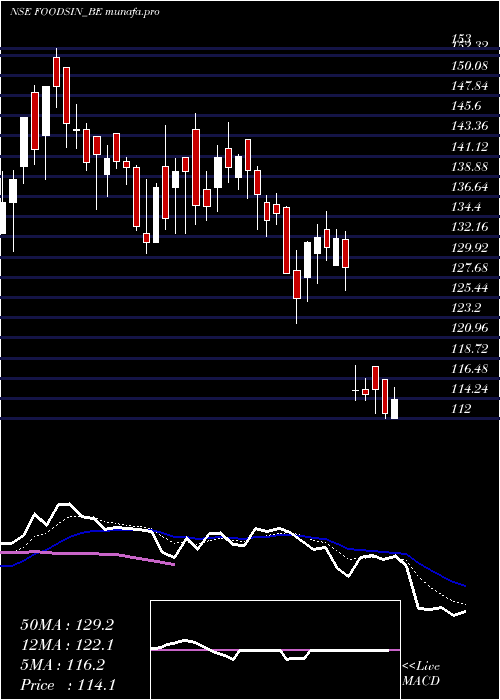Viewport: 500px width, 700px height.
Task: Click the 150.08 price axis label
Action: [469, 66]
